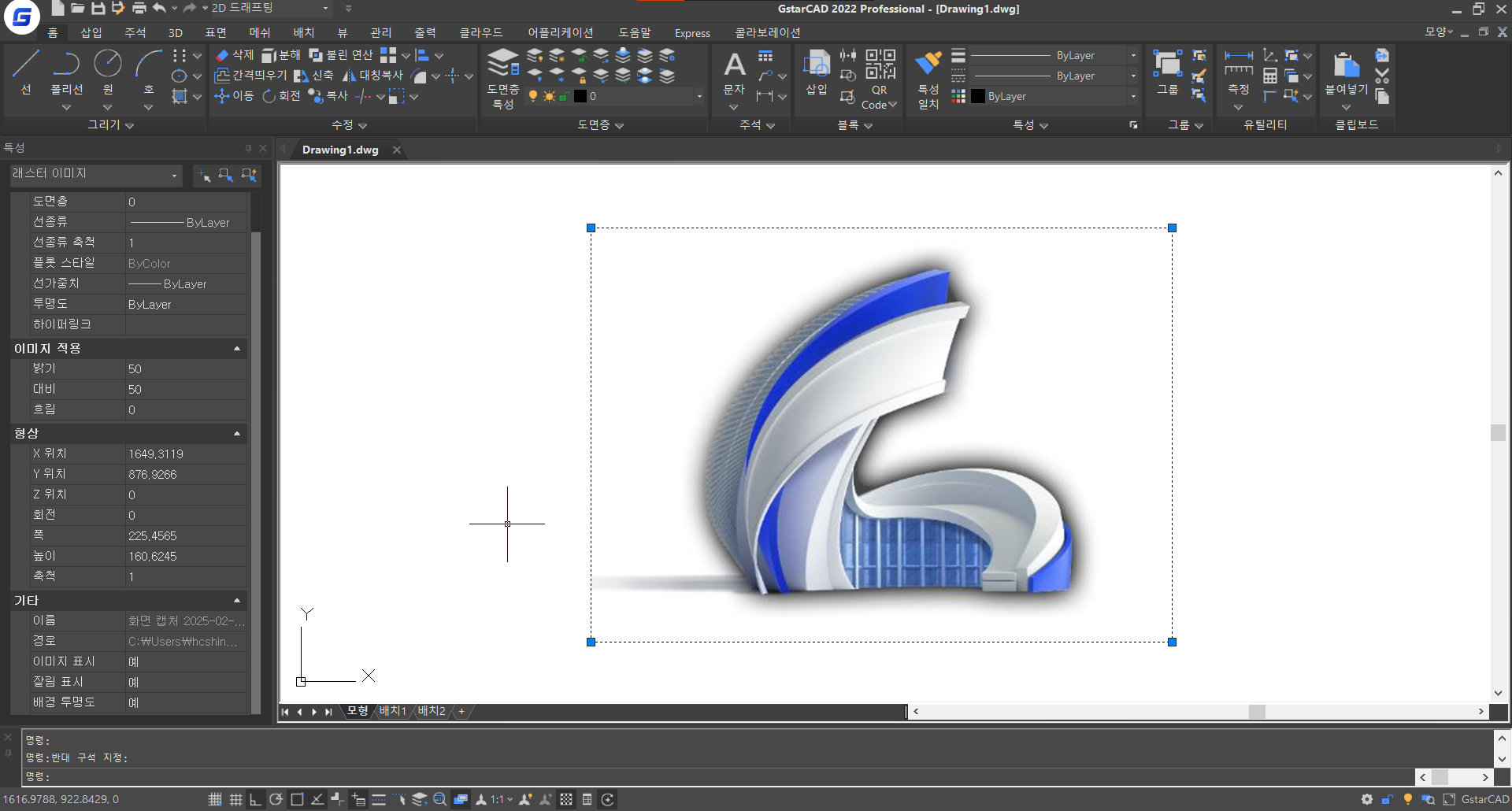Click the Explode (분해) tool
Viewport: 1512px width, 811px height.
tap(281, 55)
